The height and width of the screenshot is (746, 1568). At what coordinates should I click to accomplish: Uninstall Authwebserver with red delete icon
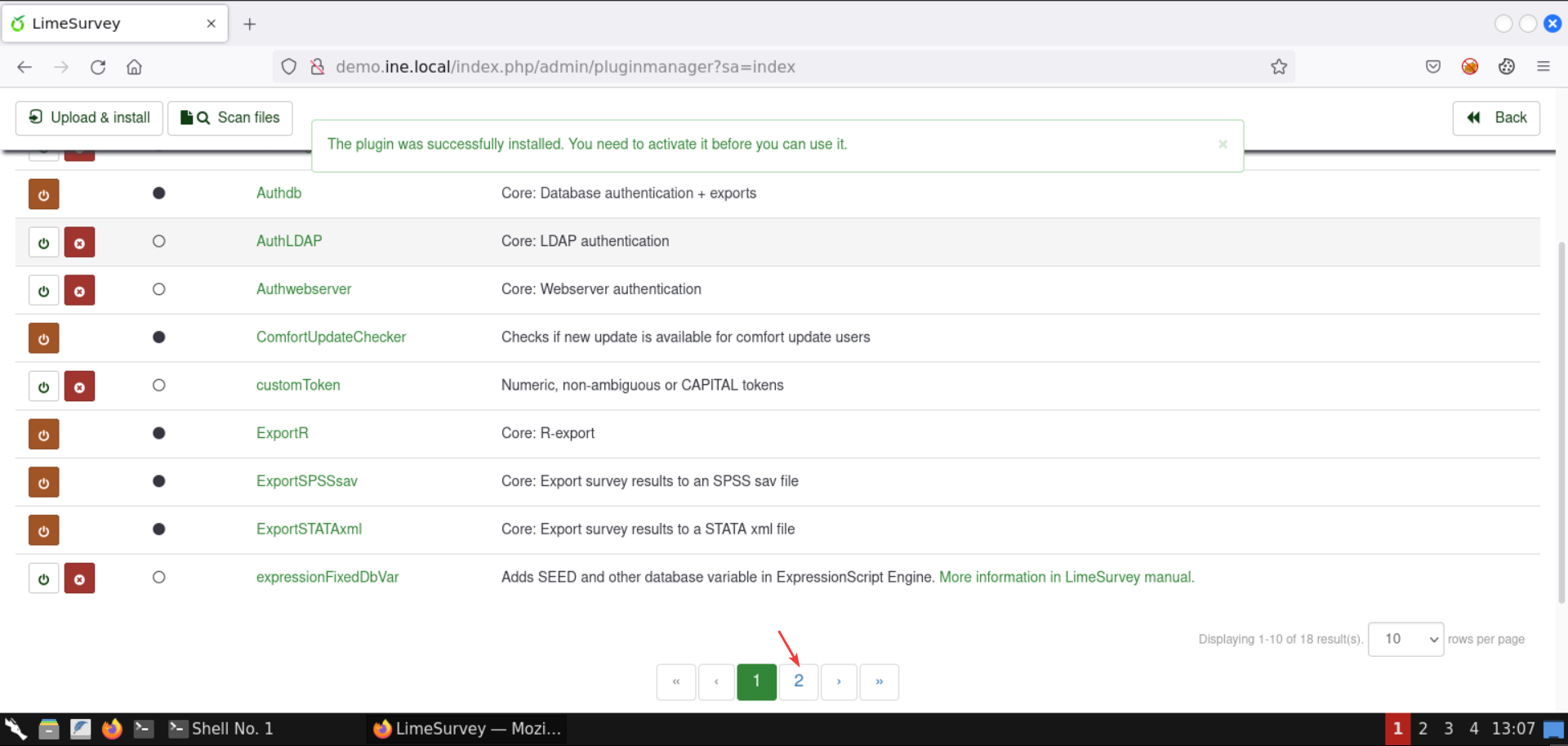(79, 290)
